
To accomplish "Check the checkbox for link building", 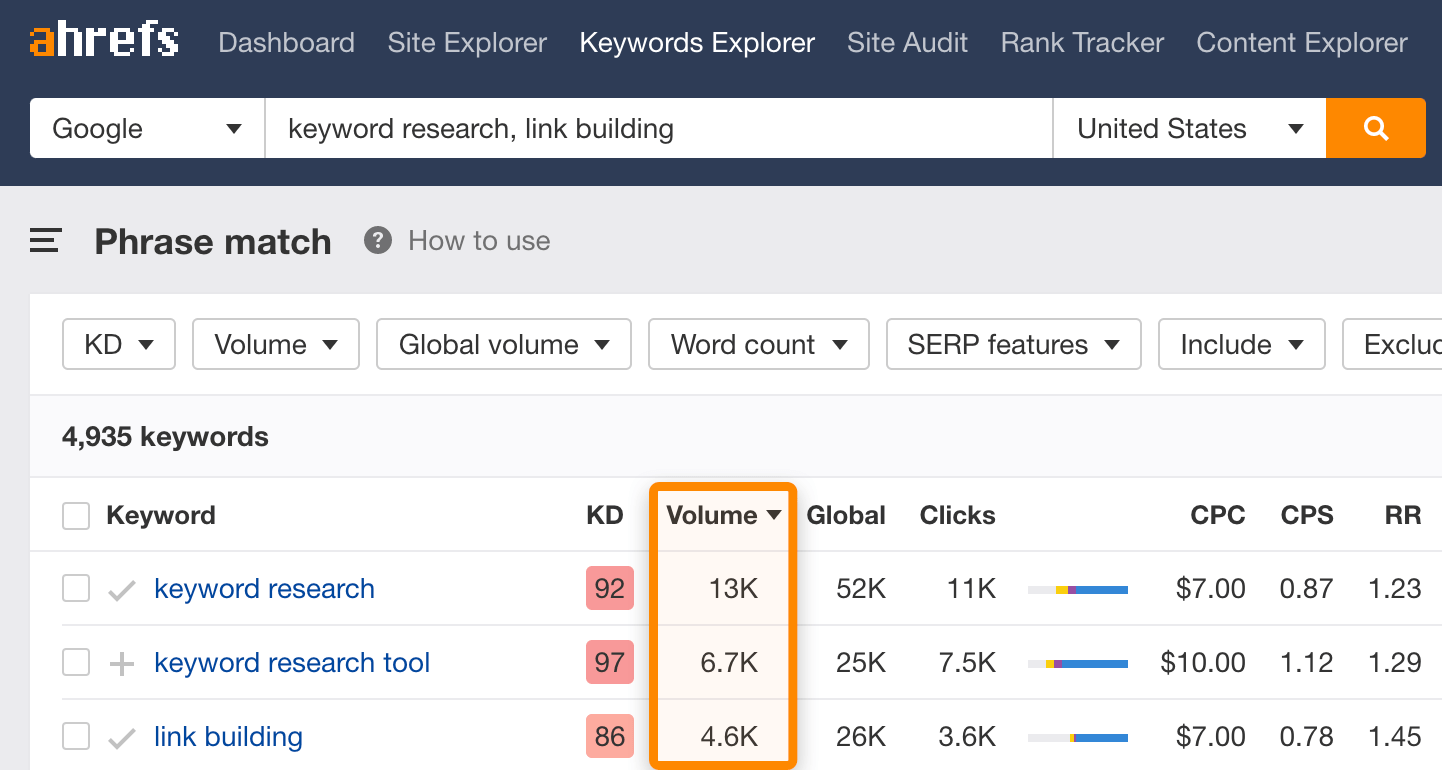I will coord(76,737).
